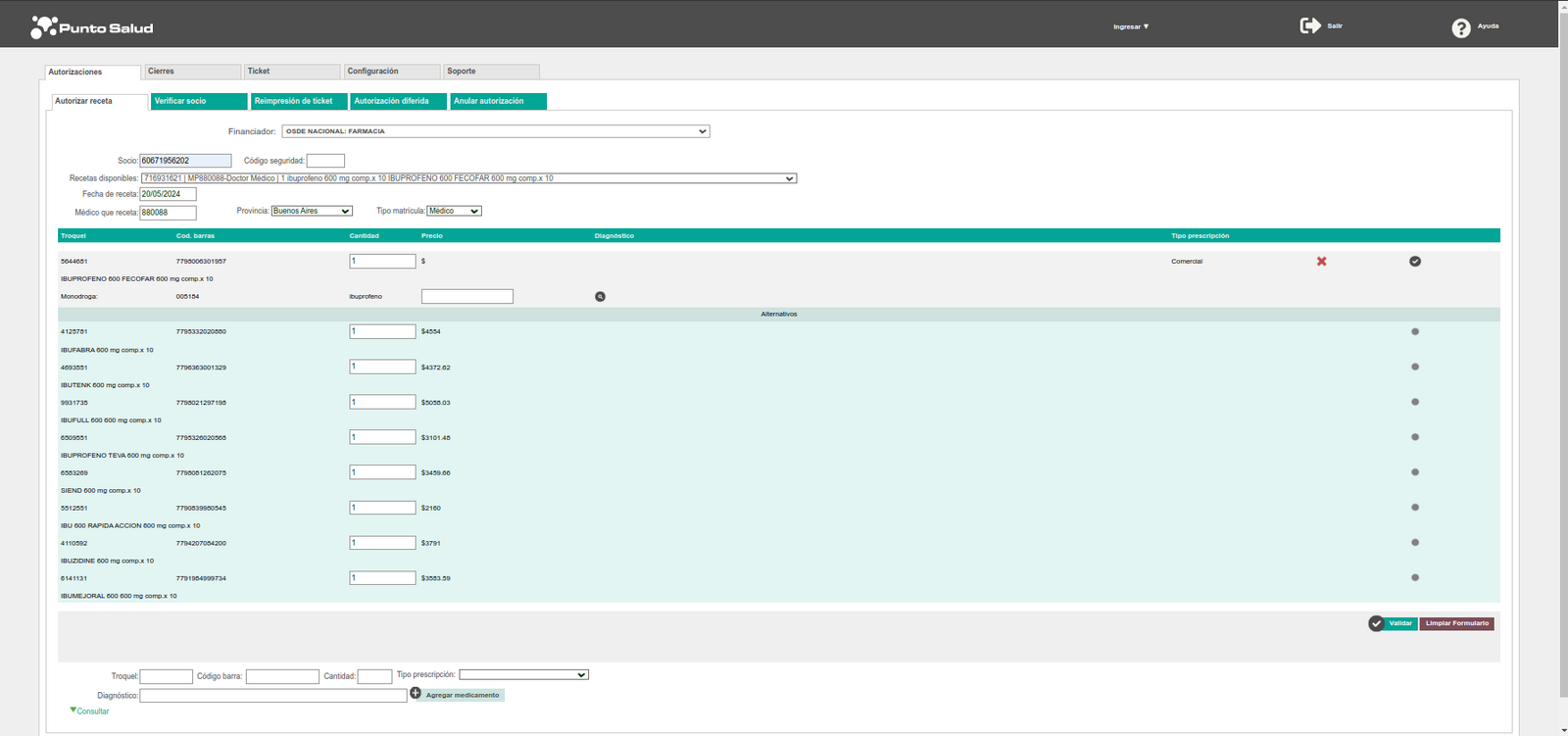Select alternative IBUFULL 600 radio dot
This screenshot has height=736, width=1568.
pos(1414,402)
